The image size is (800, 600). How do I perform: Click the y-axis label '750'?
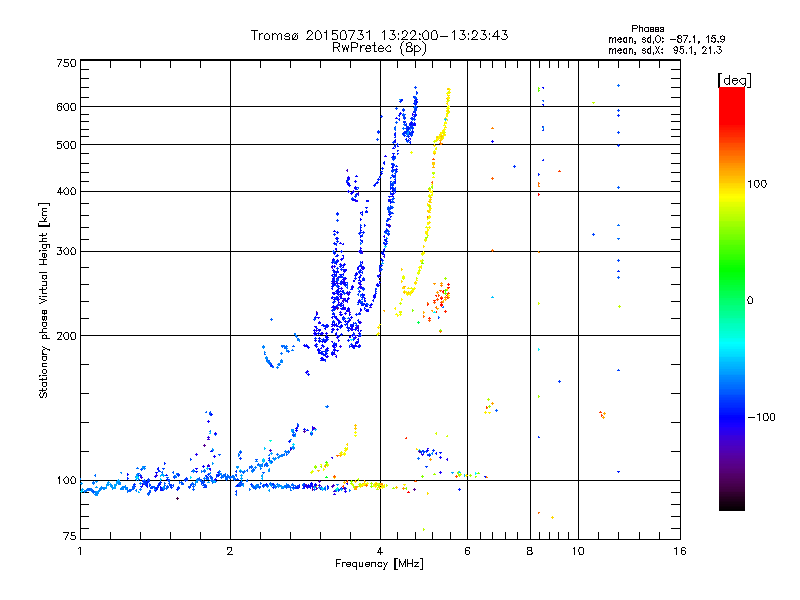click(66, 63)
